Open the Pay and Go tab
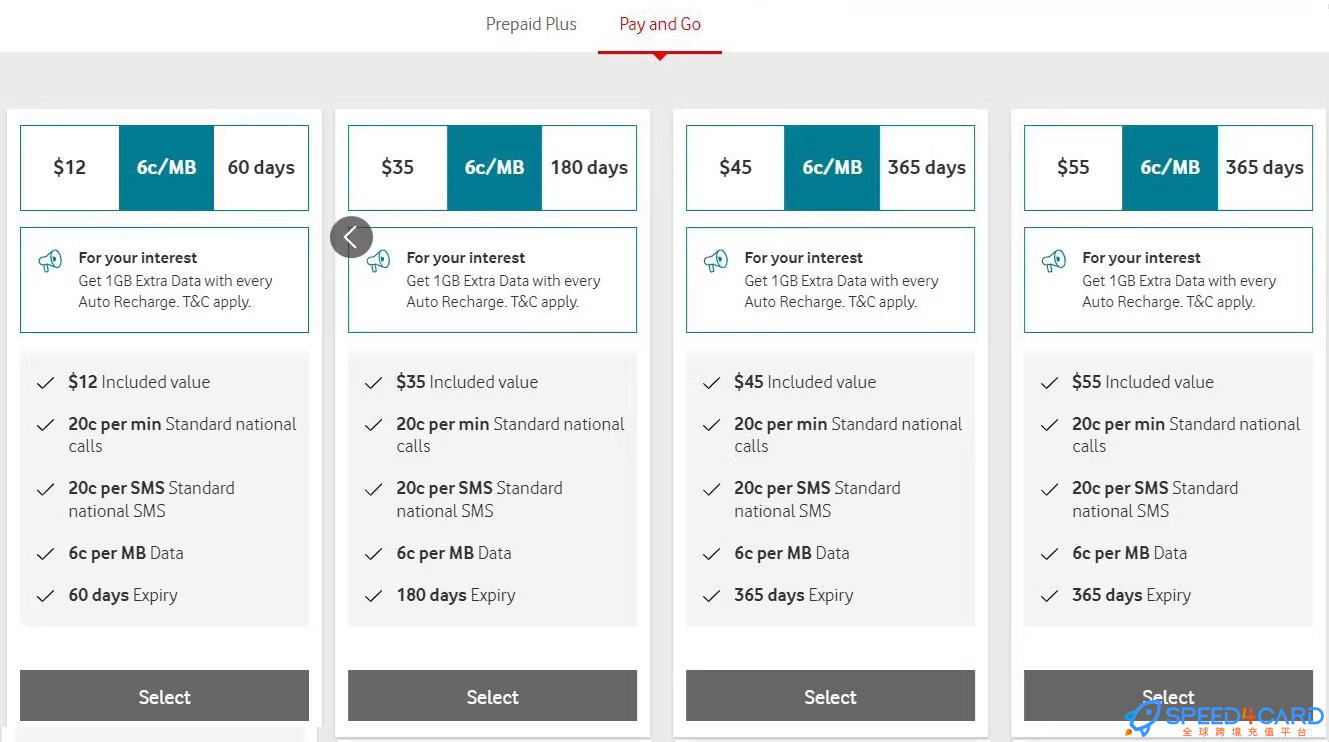 [659, 24]
